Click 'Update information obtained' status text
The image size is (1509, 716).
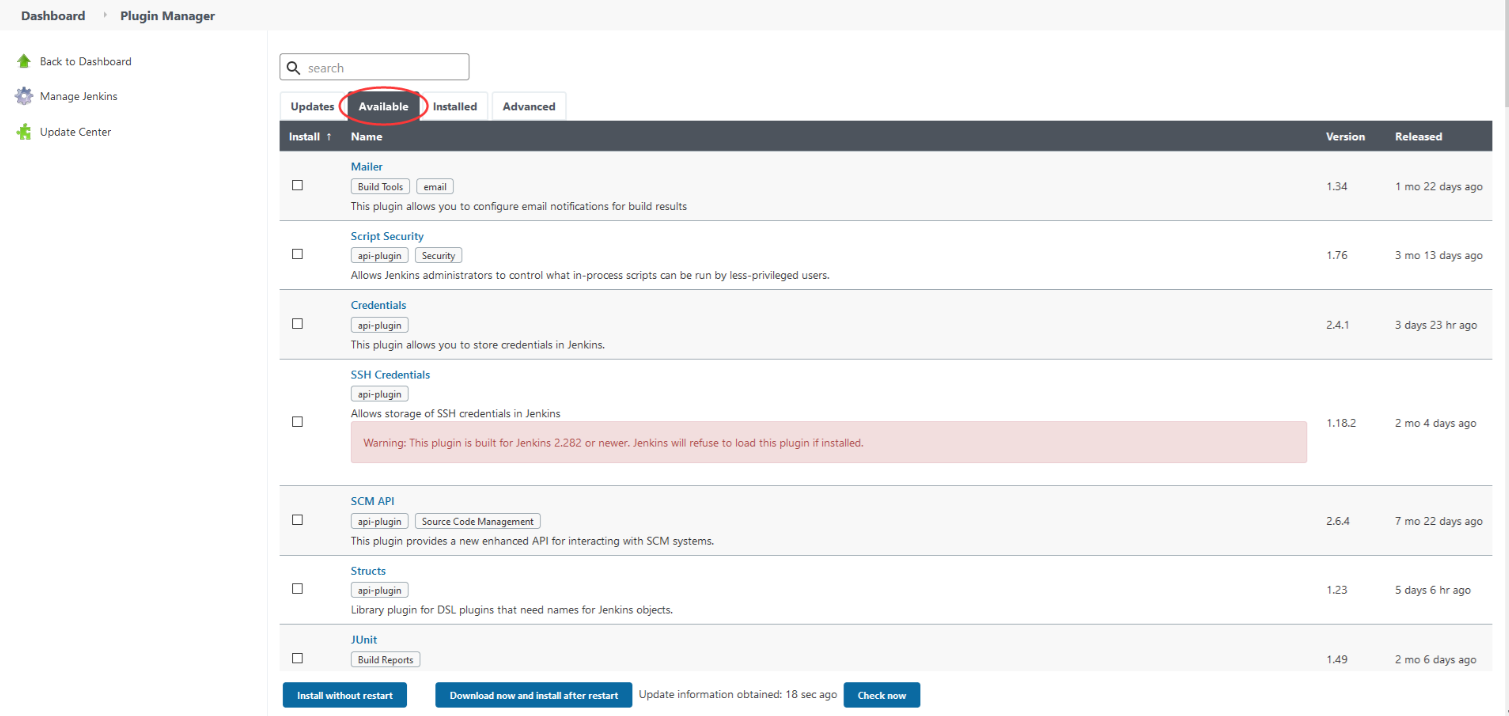point(738,694)
